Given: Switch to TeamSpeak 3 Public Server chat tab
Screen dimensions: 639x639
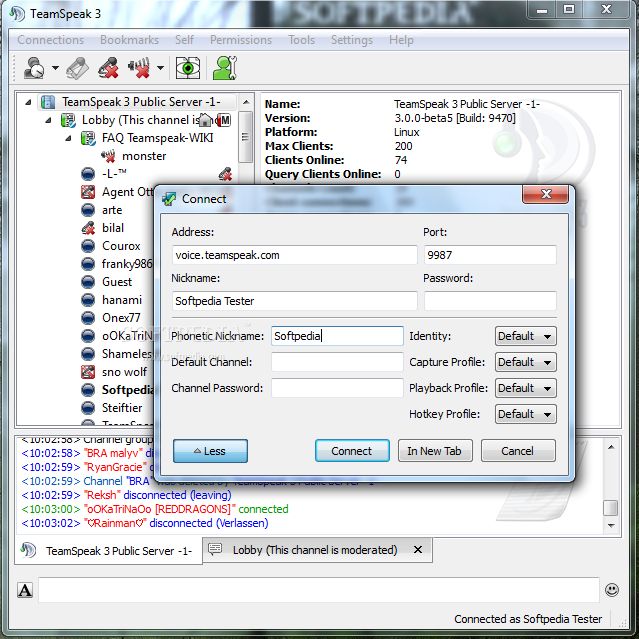Looking at the screenshot, I should pos(108,551).
